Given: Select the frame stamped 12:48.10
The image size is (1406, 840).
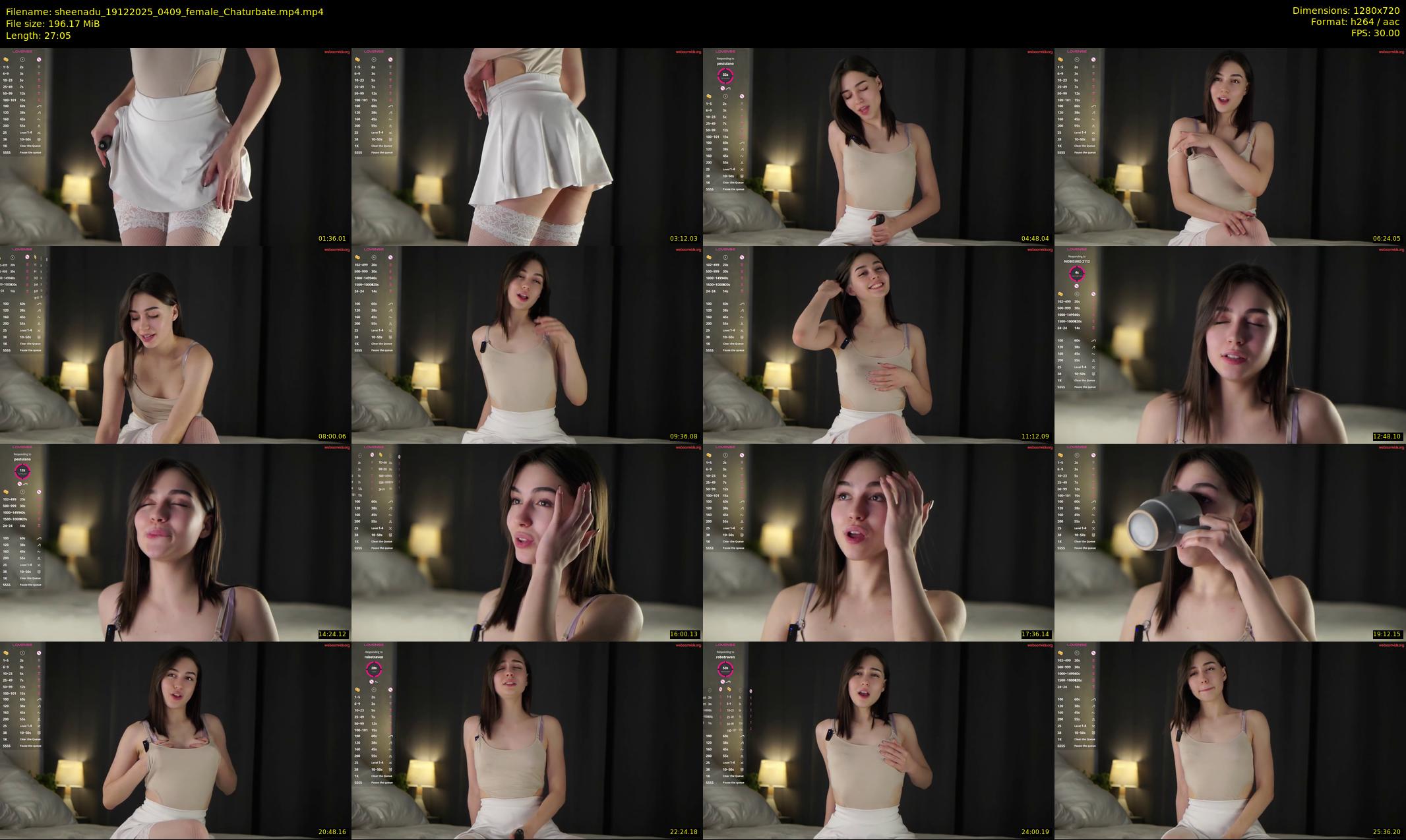Looking at the screenshot, I should coord(1230,344).
